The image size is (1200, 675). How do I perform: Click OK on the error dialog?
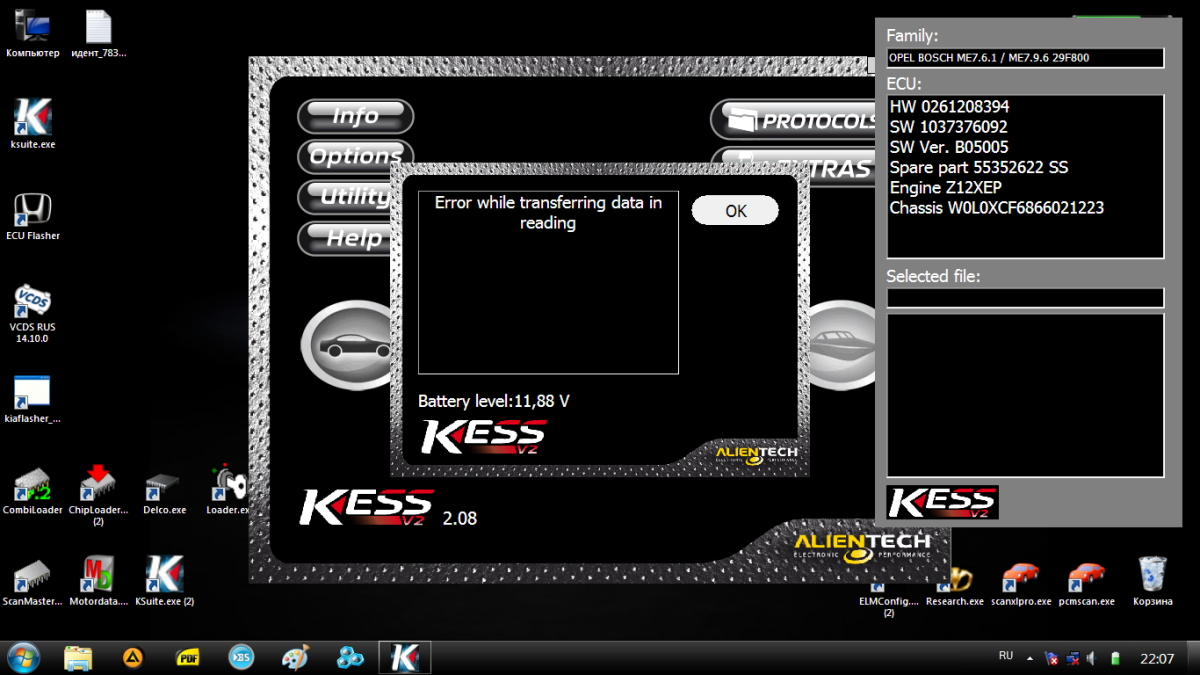(x=735, y=211)
